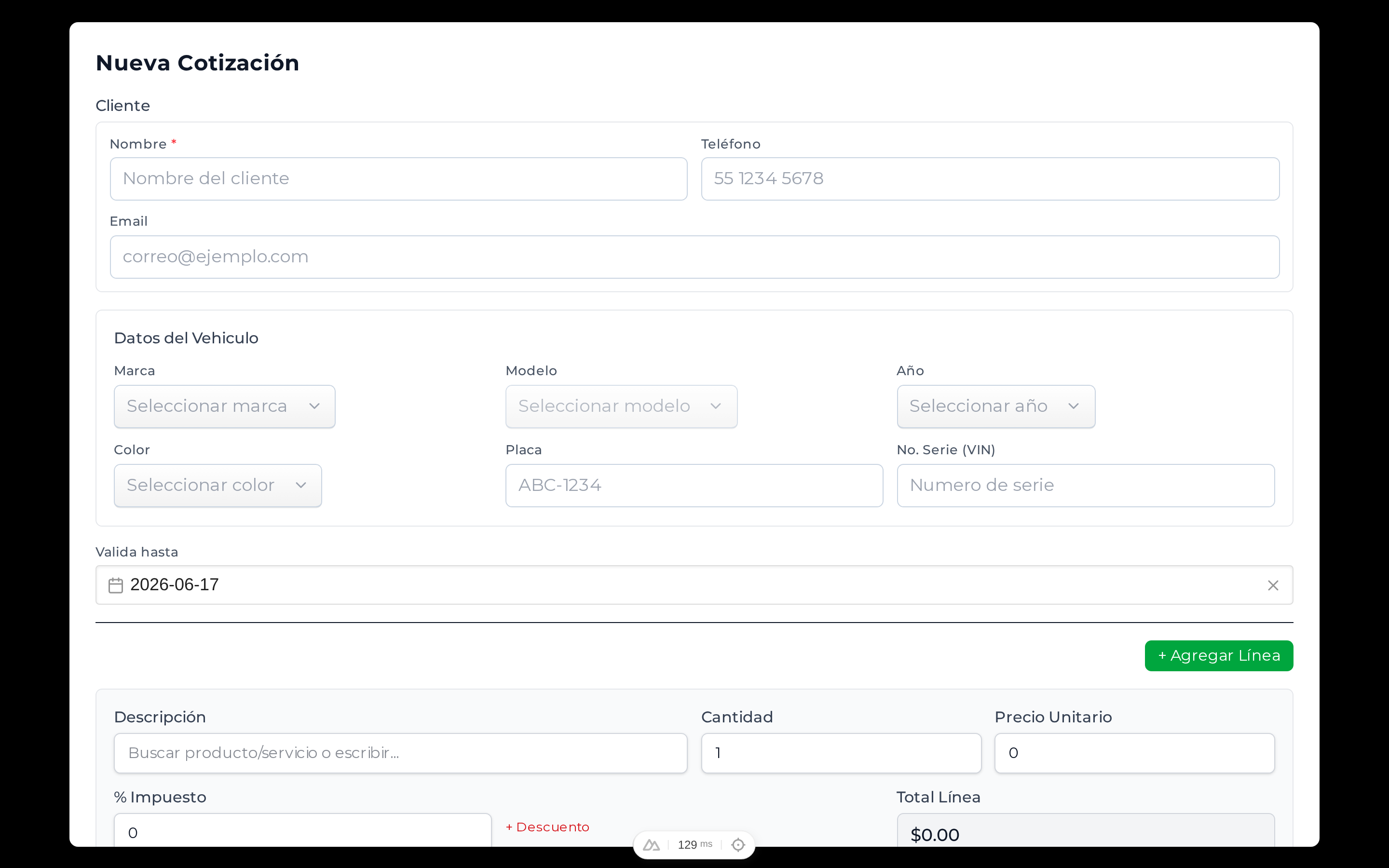Clear the Valida hasta date with X
1389x868 pixels.
pos(1272,585)
